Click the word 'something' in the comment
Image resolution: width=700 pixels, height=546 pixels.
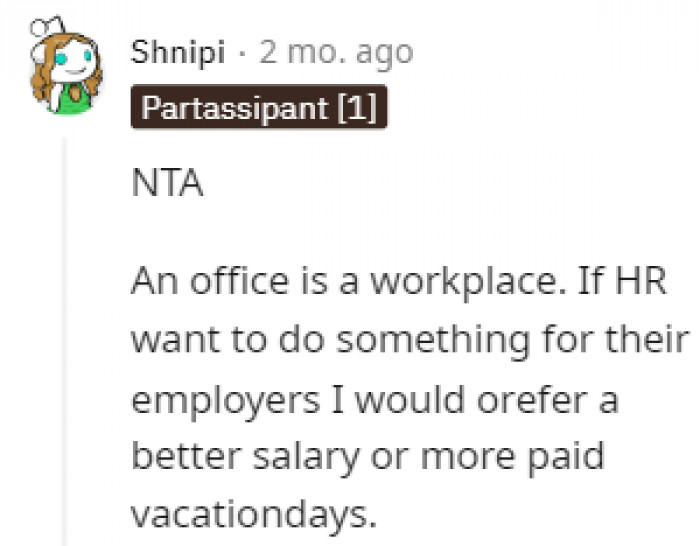point(433,341)
